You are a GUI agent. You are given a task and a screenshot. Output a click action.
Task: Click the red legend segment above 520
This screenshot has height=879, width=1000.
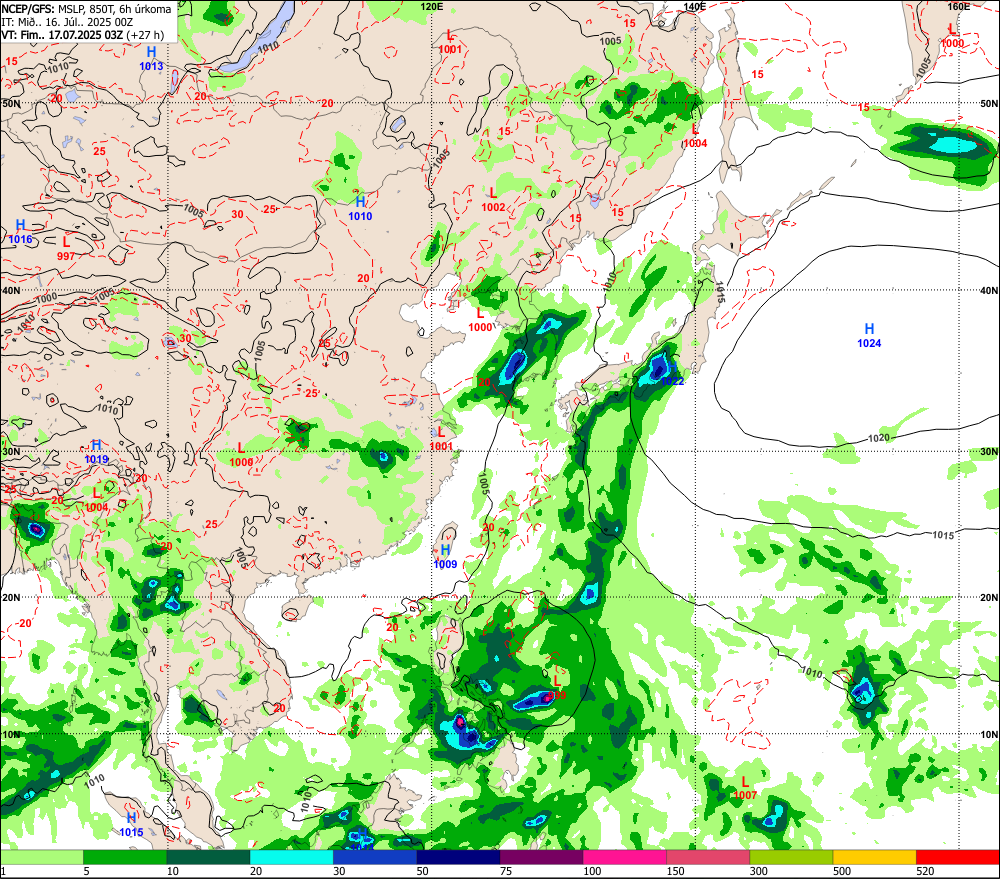[958, 857]
